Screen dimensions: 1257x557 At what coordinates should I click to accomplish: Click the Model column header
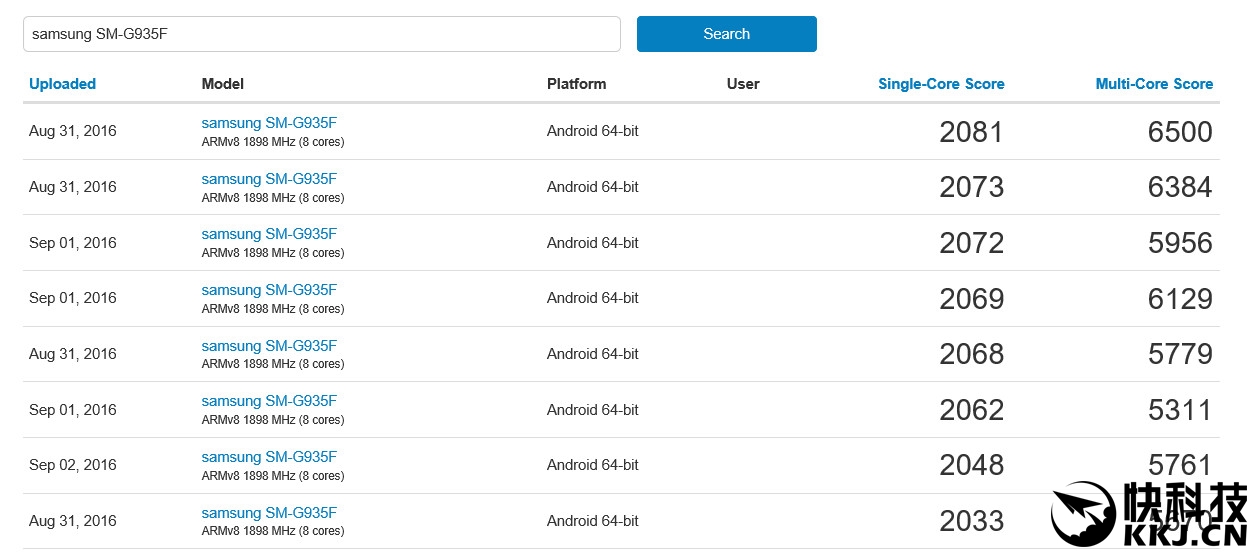(x=222, y=84)
